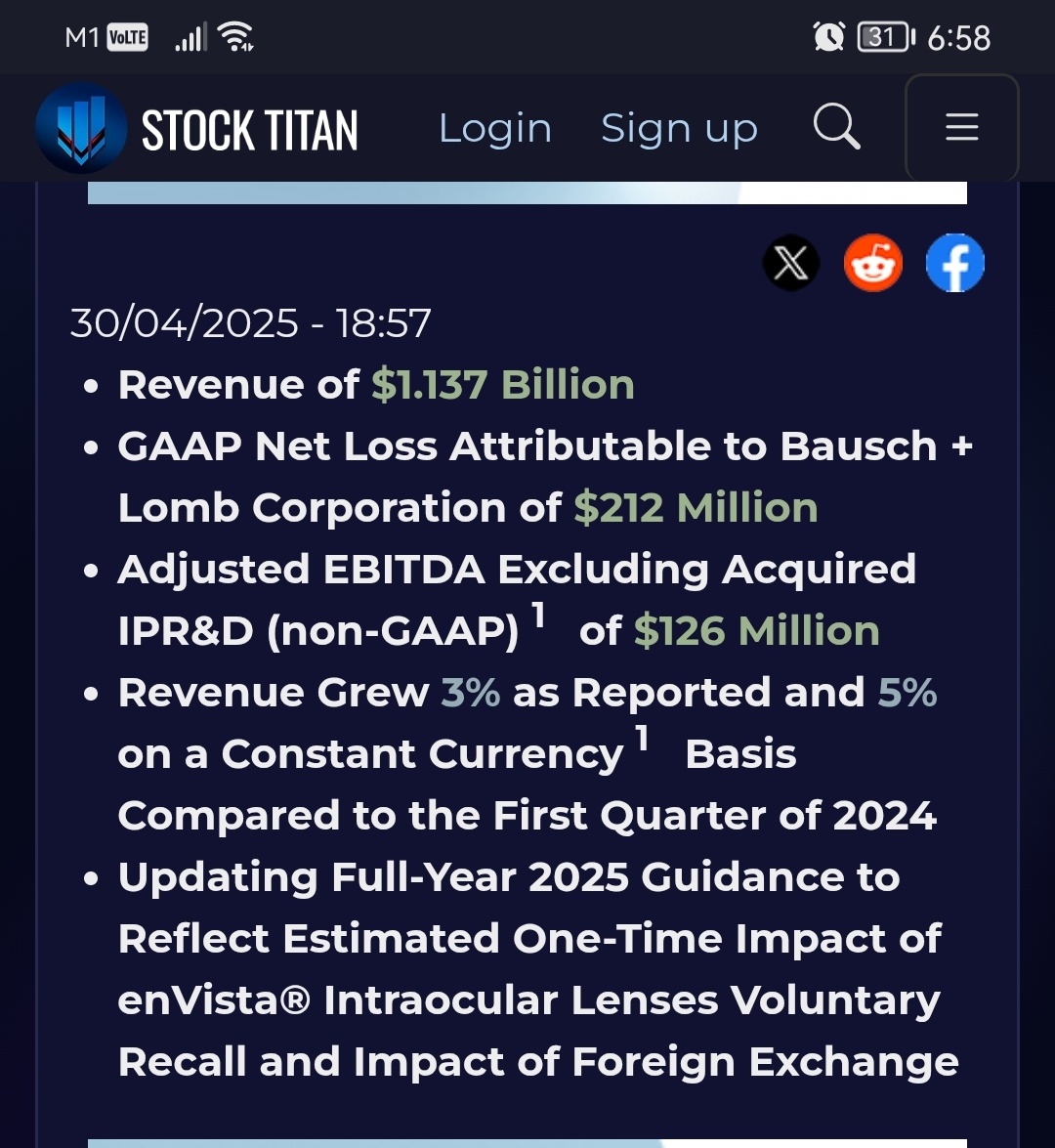Viewport: 1055px width, 1148px height.
Task: Click the $1.137 Billion revenue figure
Action: point(503,384)
